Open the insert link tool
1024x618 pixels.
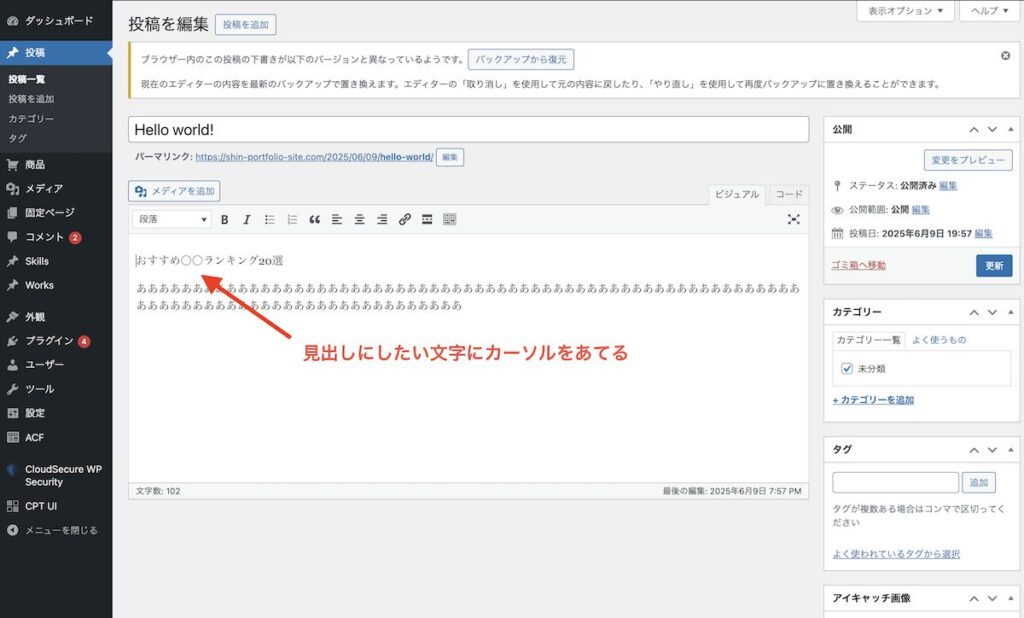(403, 219)
